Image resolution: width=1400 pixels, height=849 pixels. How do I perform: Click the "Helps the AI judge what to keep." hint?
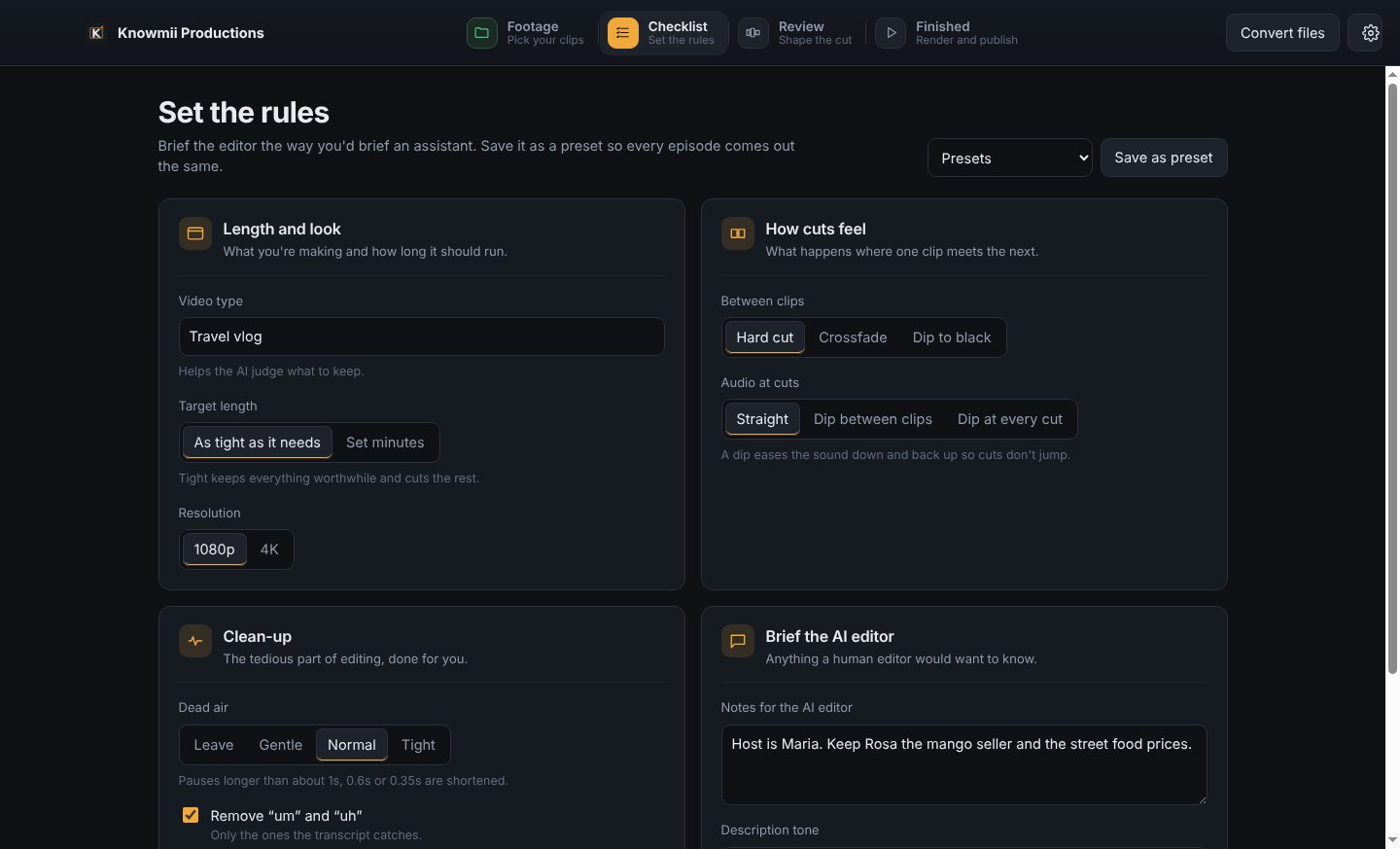(x=271, y=371)
